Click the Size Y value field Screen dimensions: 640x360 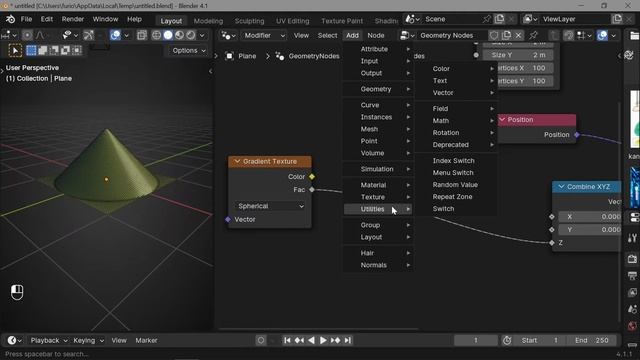coord(518,55)
